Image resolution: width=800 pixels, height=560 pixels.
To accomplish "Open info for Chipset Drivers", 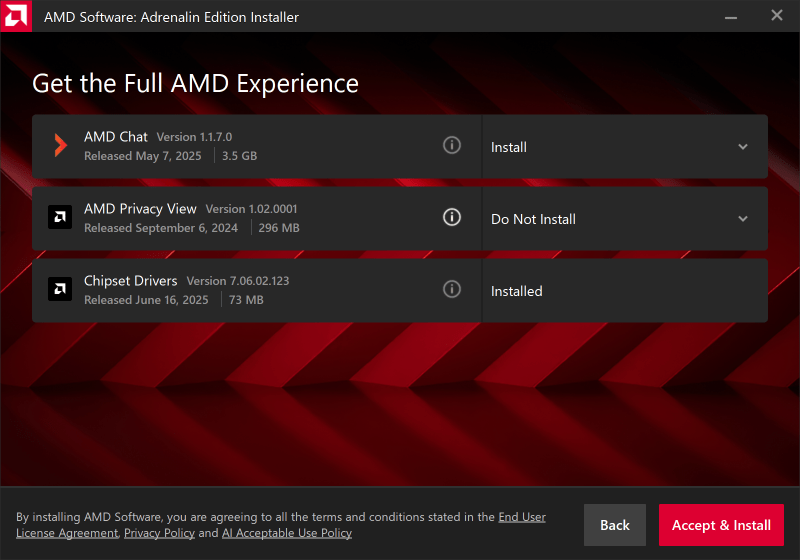I will click(452, 289).
